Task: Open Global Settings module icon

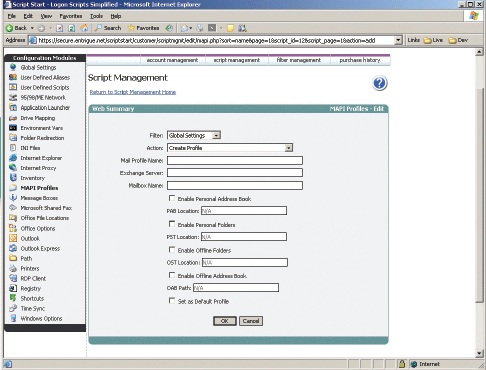Action: [x=13, y=67]
